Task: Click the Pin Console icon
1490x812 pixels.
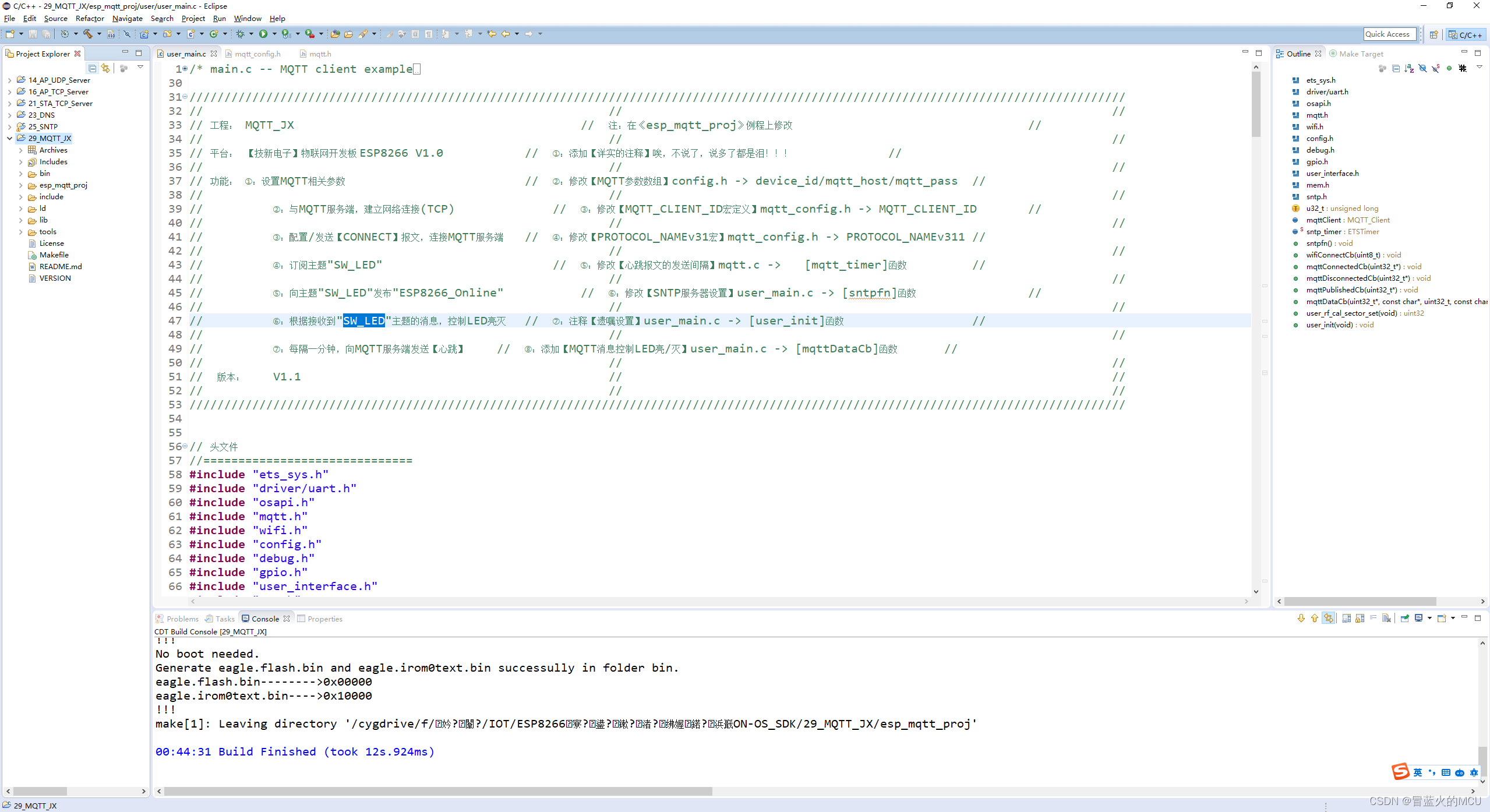Action: 1405,619
